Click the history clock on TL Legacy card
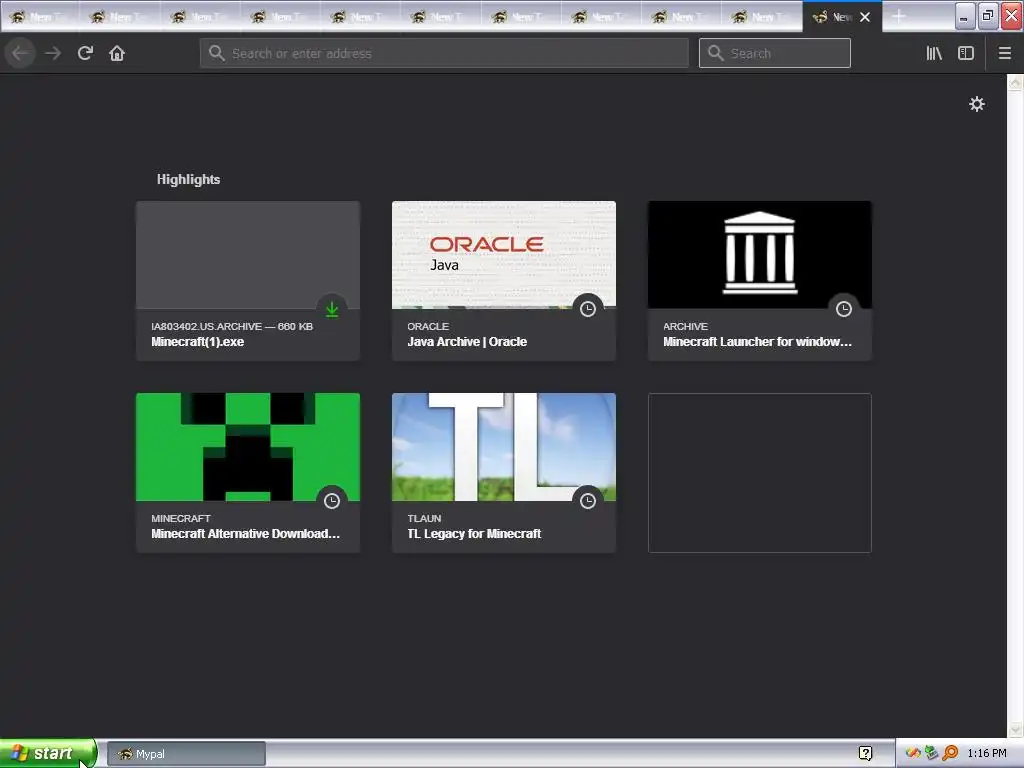This screenshot has height=768, width=1024. pos(588,501)
